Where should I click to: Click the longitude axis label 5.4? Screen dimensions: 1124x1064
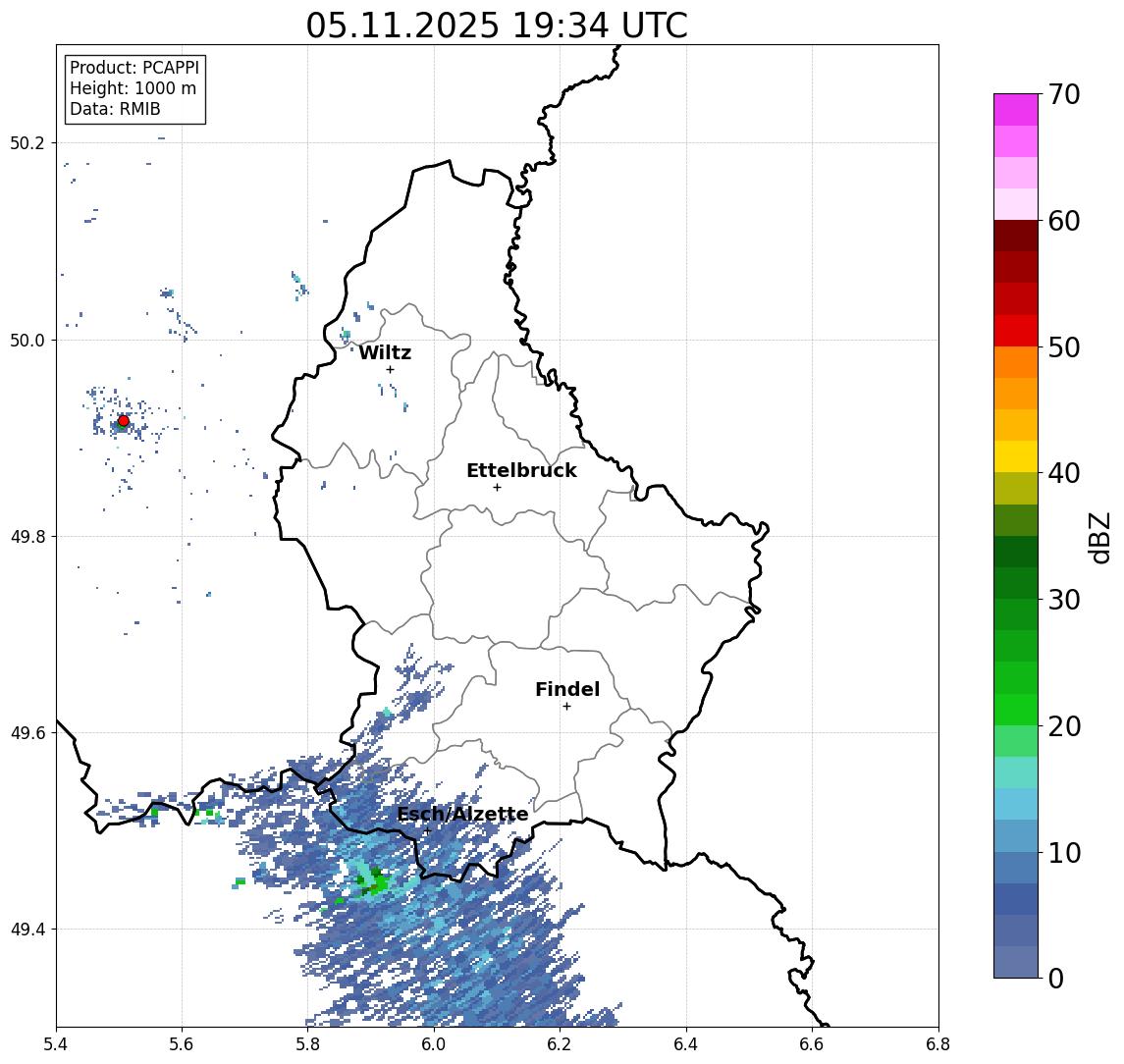(x=56, y=1044)
